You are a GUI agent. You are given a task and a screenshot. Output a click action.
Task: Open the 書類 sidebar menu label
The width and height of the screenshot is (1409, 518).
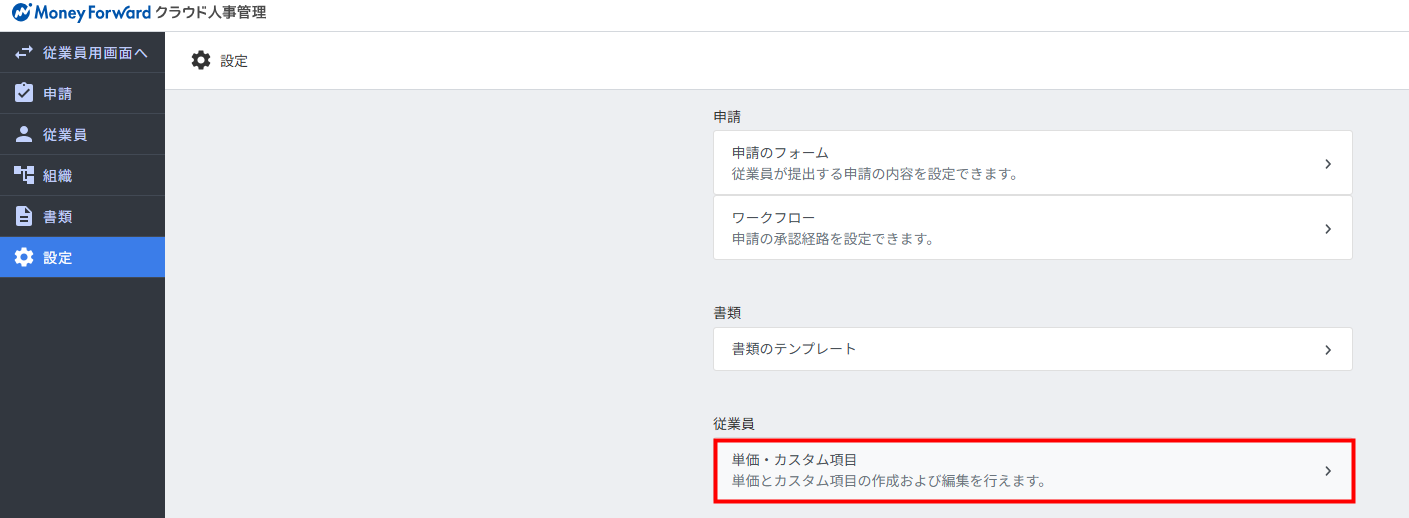57,217
